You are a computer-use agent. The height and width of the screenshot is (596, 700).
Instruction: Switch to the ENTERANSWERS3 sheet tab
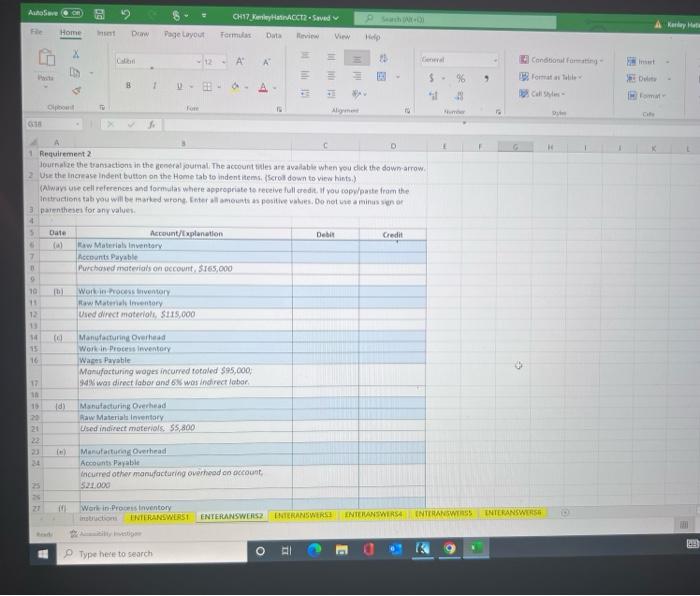pos(303,515)
